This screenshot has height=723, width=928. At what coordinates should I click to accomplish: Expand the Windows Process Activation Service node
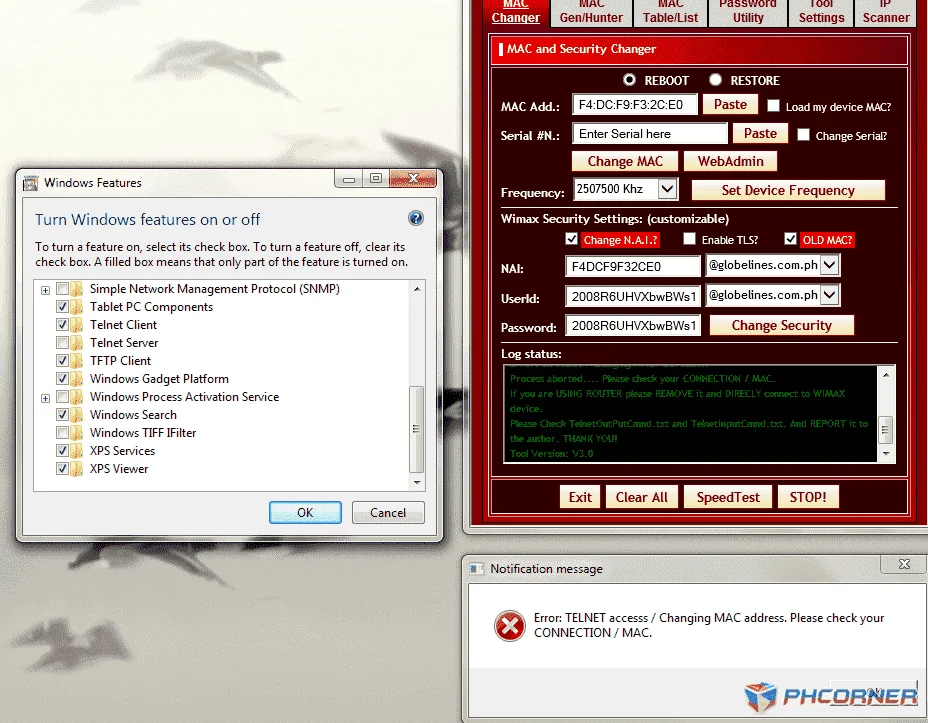pyautogui.click(x=45, y=398)
